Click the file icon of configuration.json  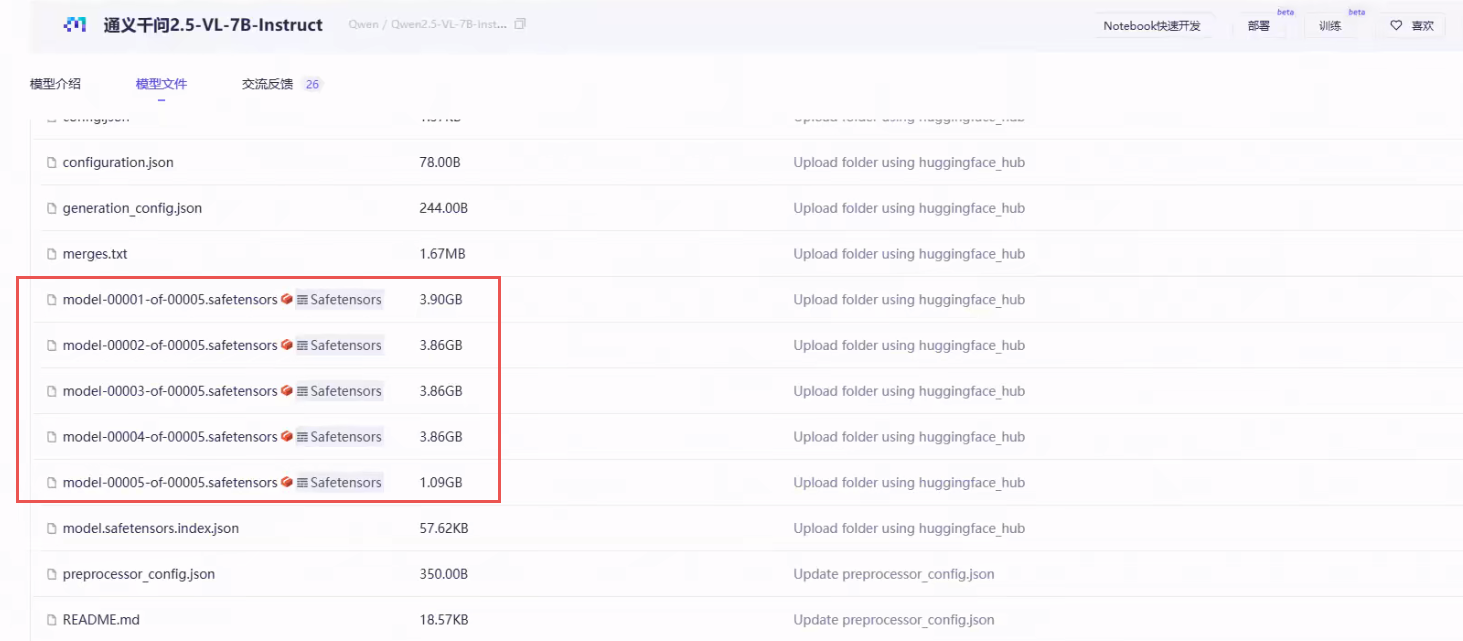point(52,163)
